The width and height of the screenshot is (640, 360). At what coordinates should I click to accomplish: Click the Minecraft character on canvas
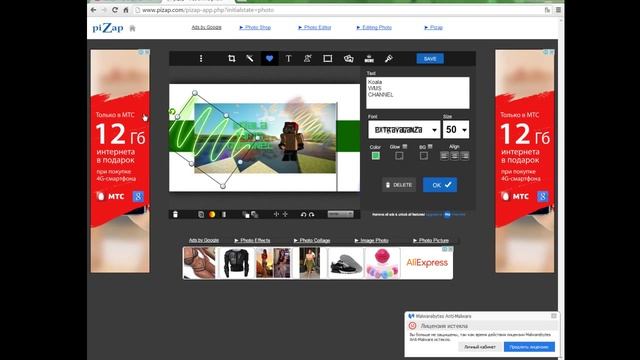291,141
